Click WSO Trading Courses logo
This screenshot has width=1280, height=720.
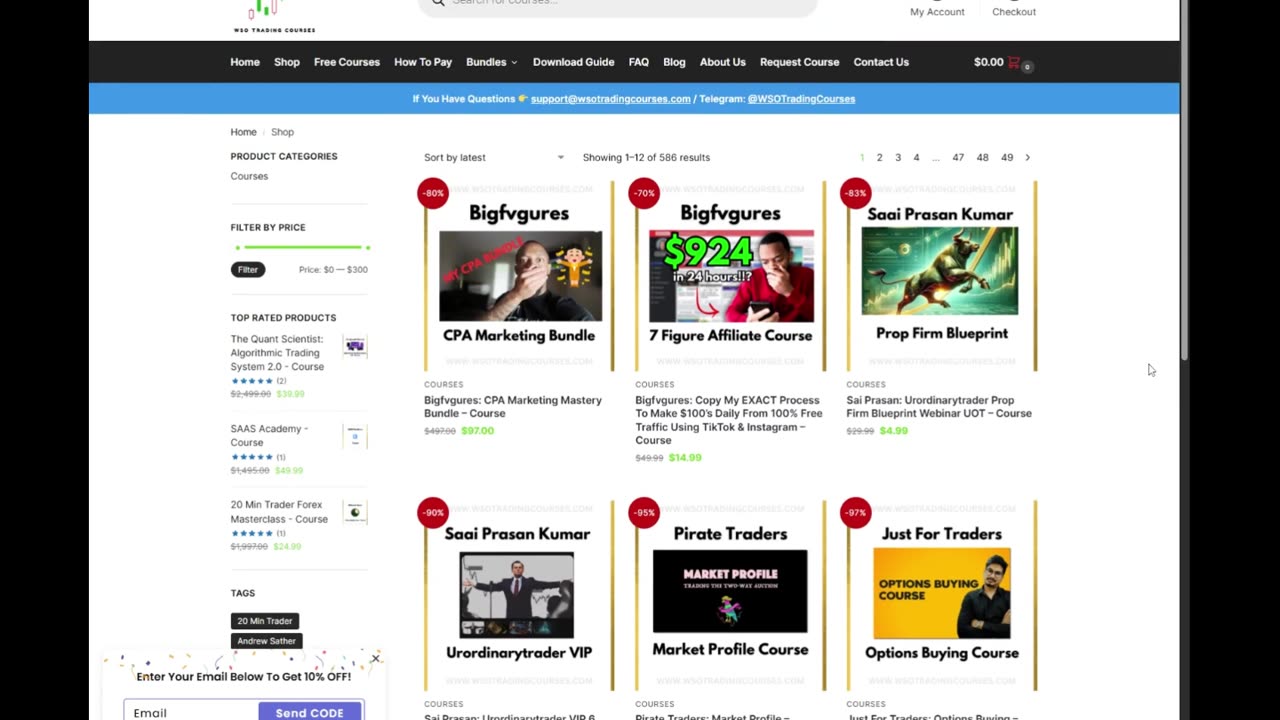pyautogui.click(x=273, y=16)
